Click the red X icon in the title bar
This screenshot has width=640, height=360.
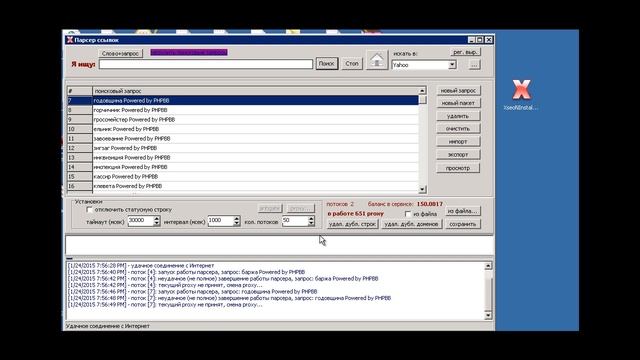pos(70,40)
